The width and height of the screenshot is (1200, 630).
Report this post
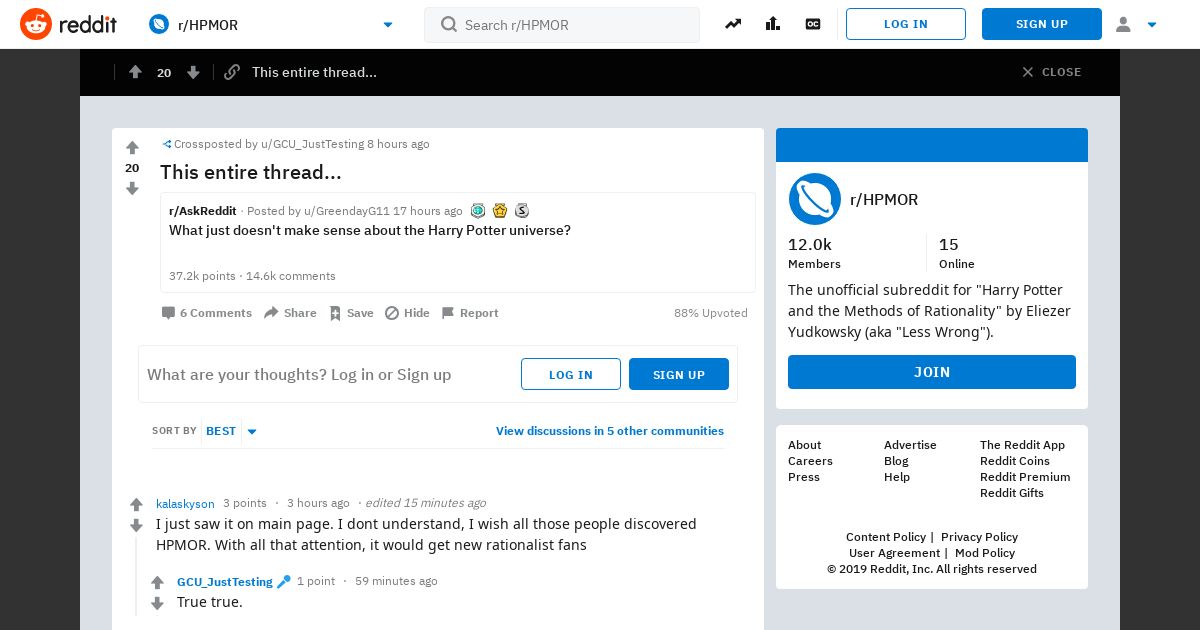click(x=470, y=313)
